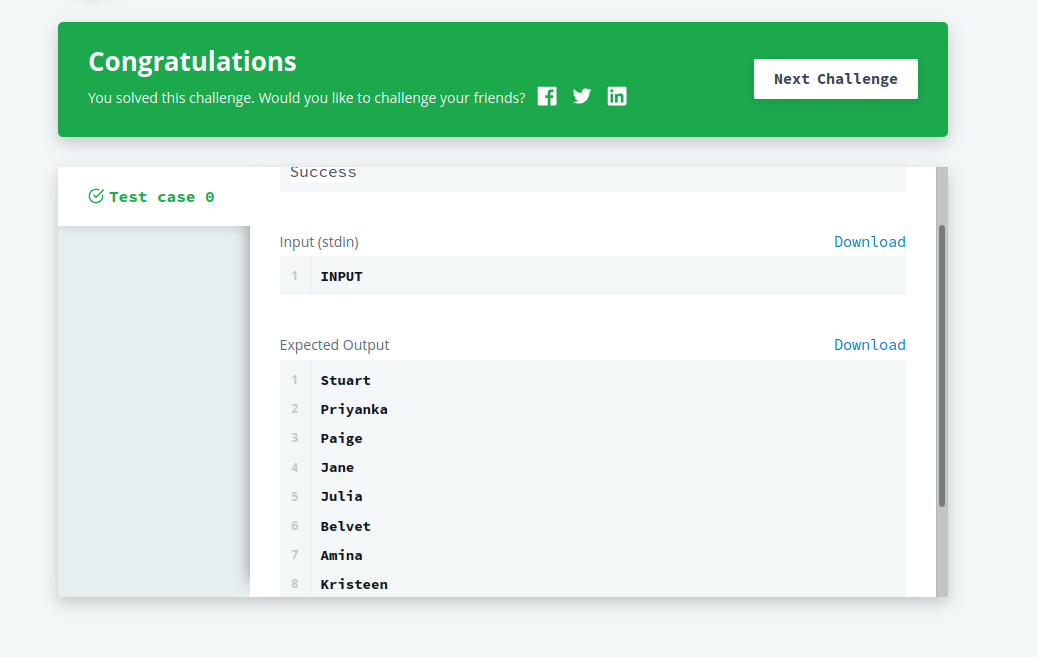Viewport: 1037px width, 657px height.
Task: Click the Success status message
Action: click(323, 172)
